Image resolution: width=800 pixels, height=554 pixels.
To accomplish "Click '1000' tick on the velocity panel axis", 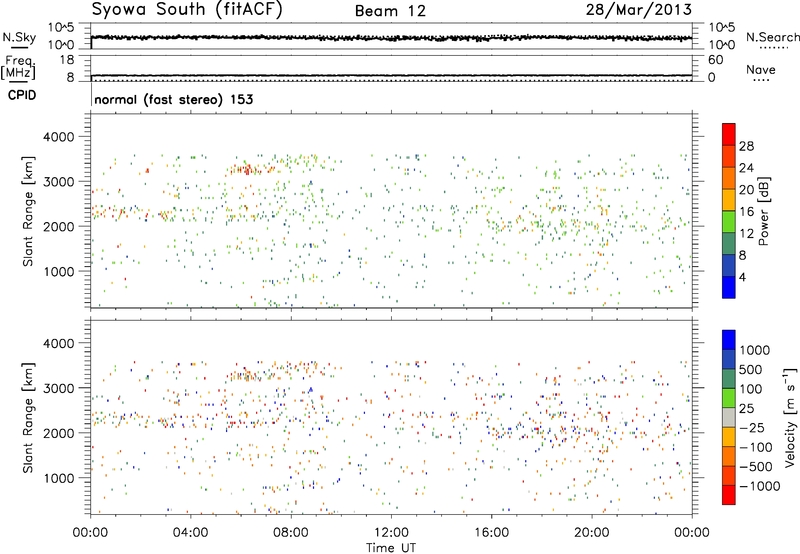I will 58,478.
